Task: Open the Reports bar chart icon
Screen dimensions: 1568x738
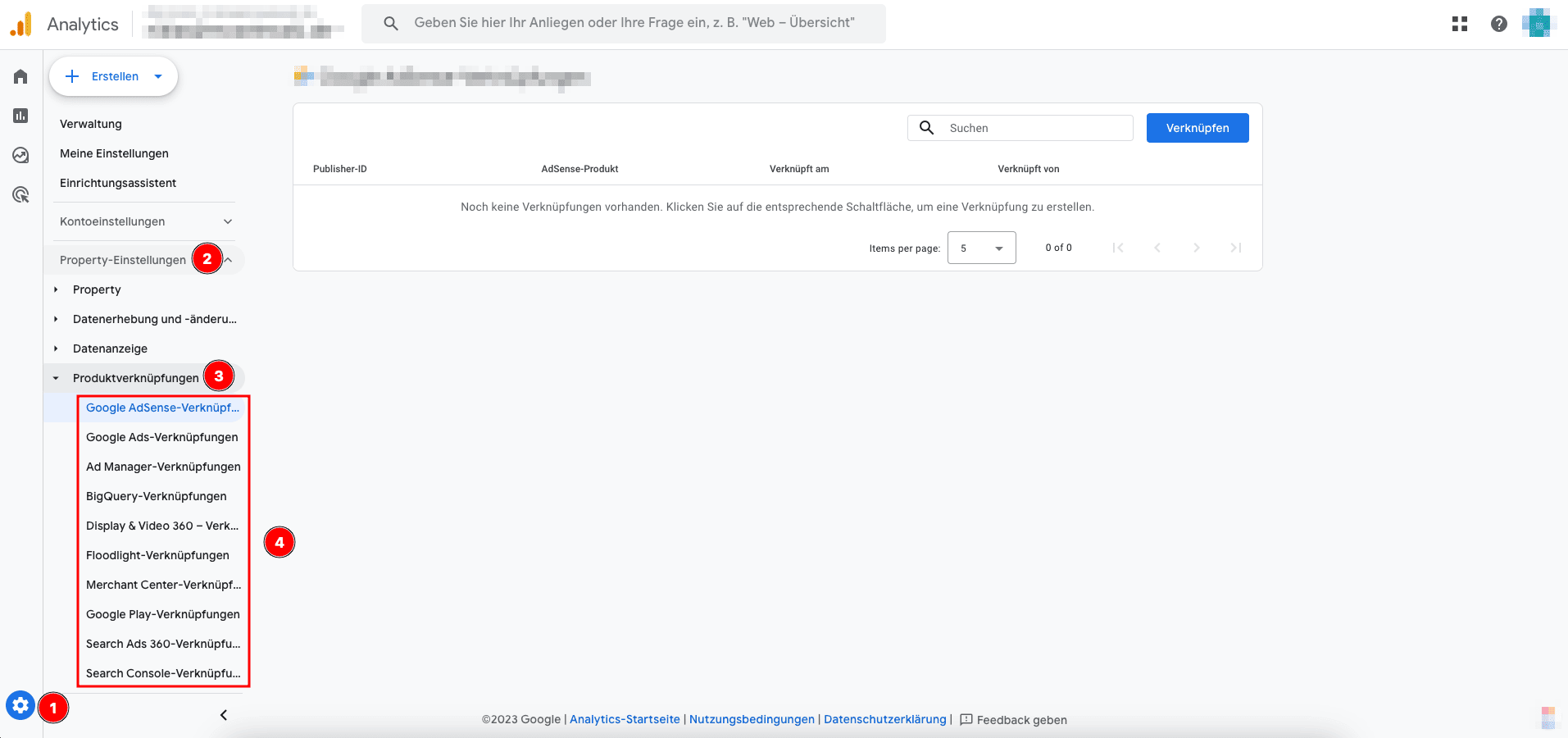Action: [20, 116]
